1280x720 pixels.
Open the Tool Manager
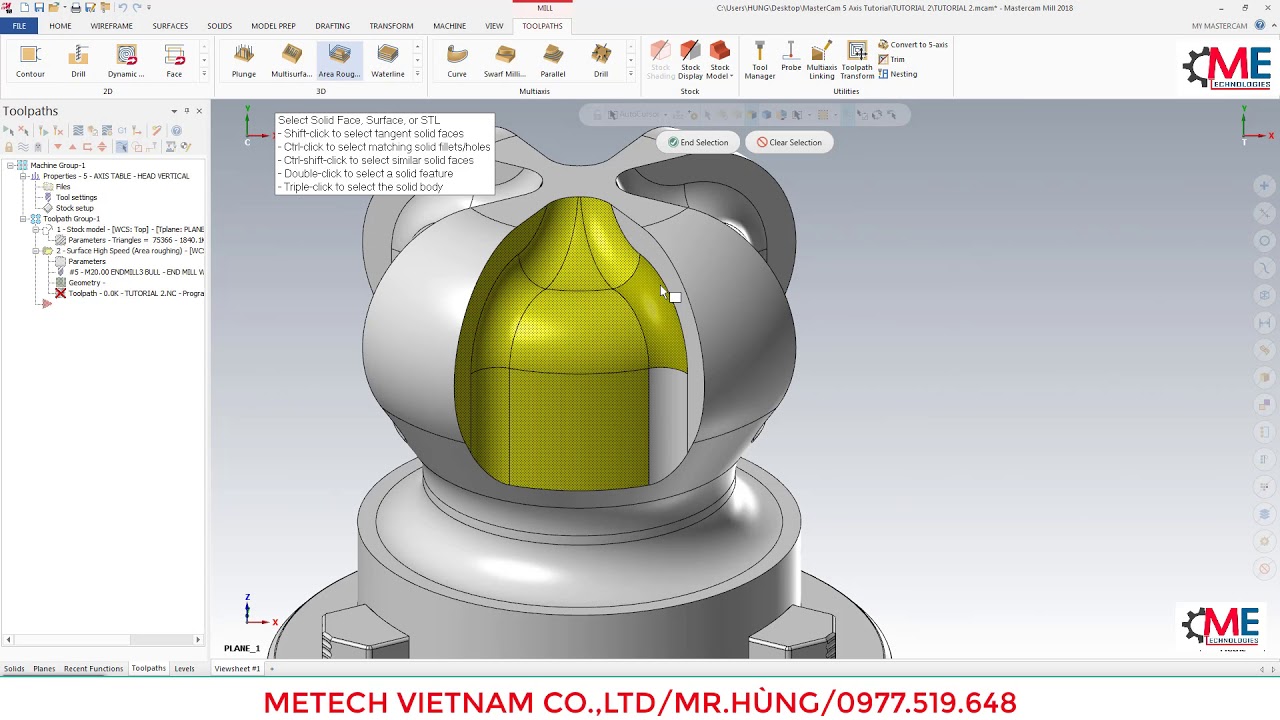(x=760, y=60)
